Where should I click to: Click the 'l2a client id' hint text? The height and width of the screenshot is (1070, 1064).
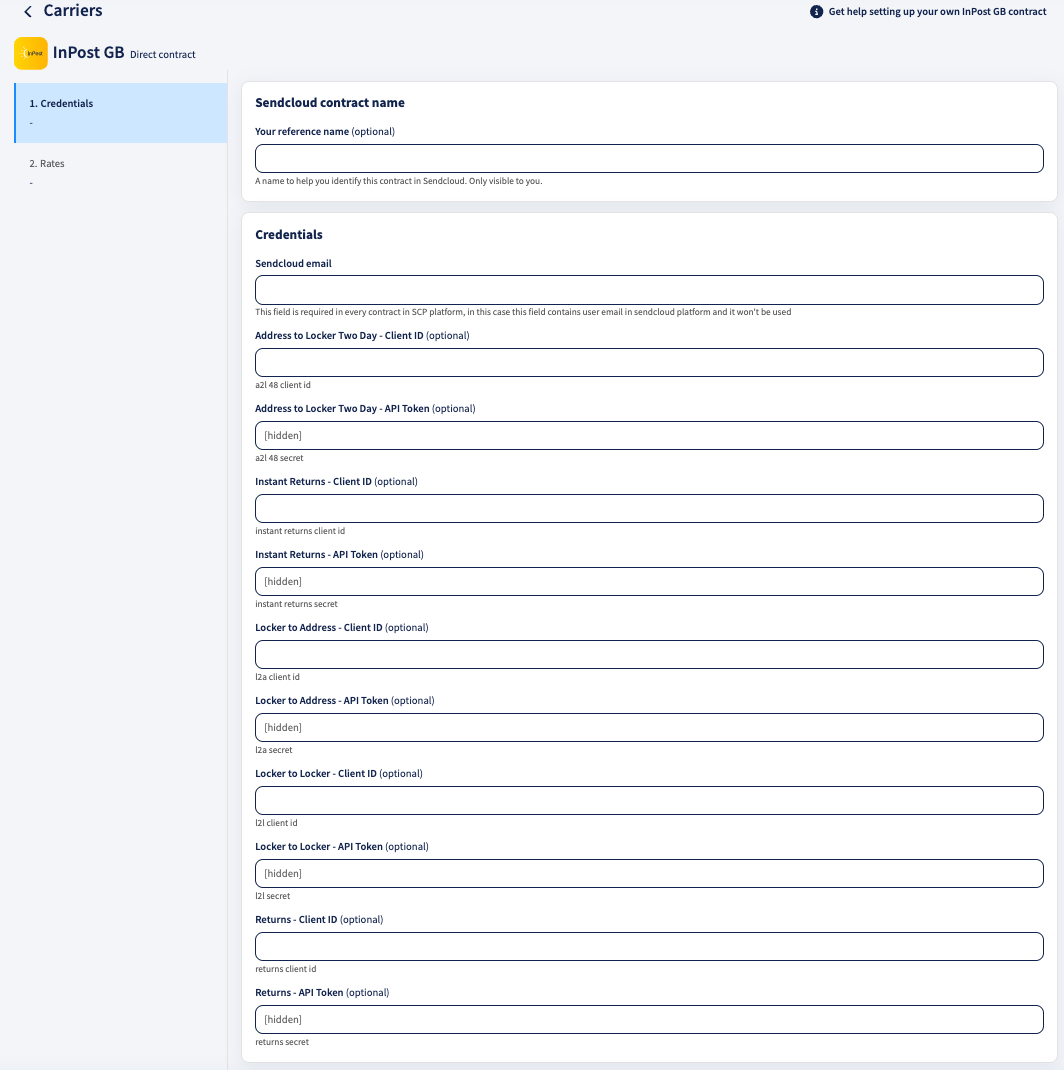pyautogui.click(x=277, y=677)
